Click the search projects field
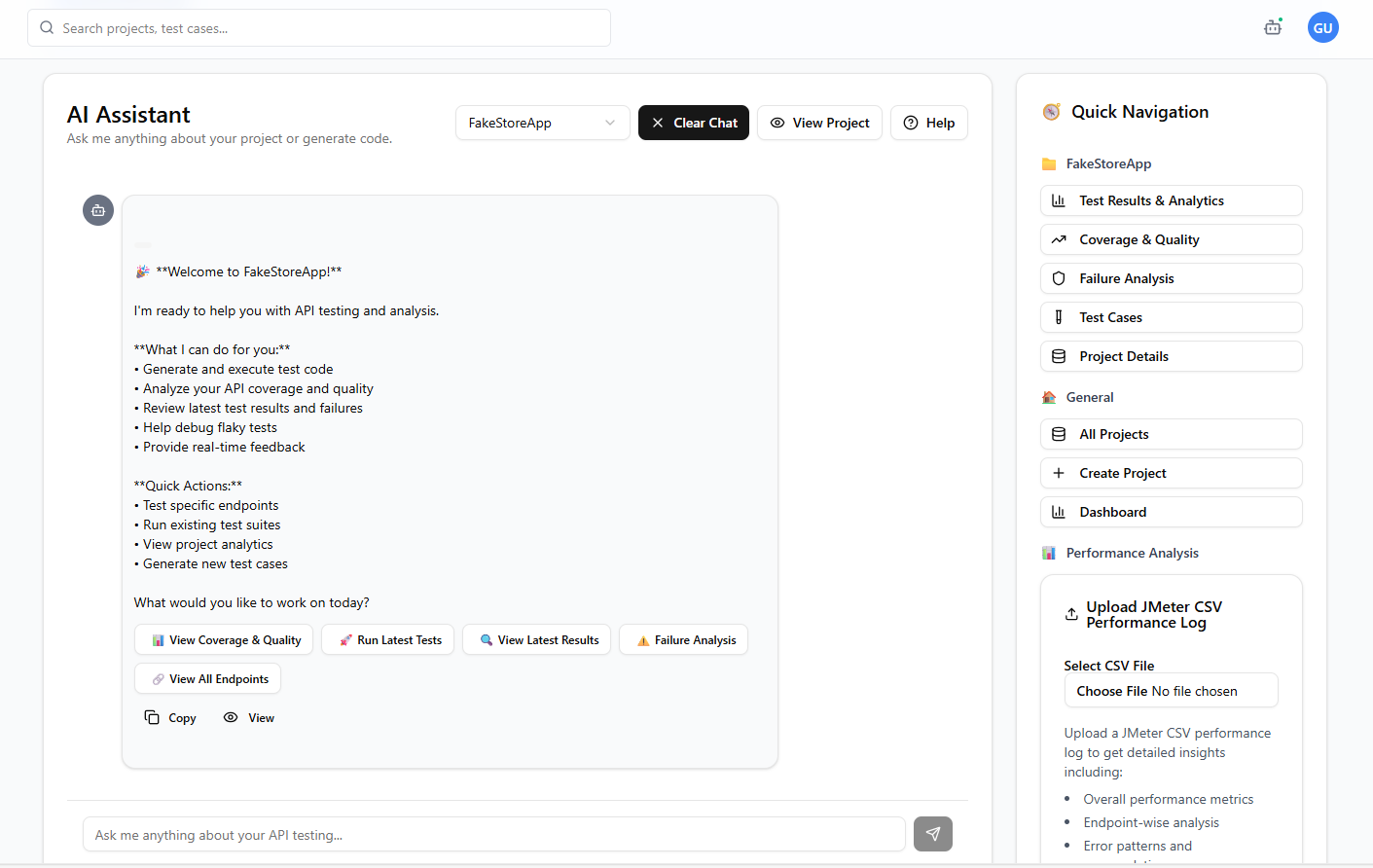 tap(319, 27)
